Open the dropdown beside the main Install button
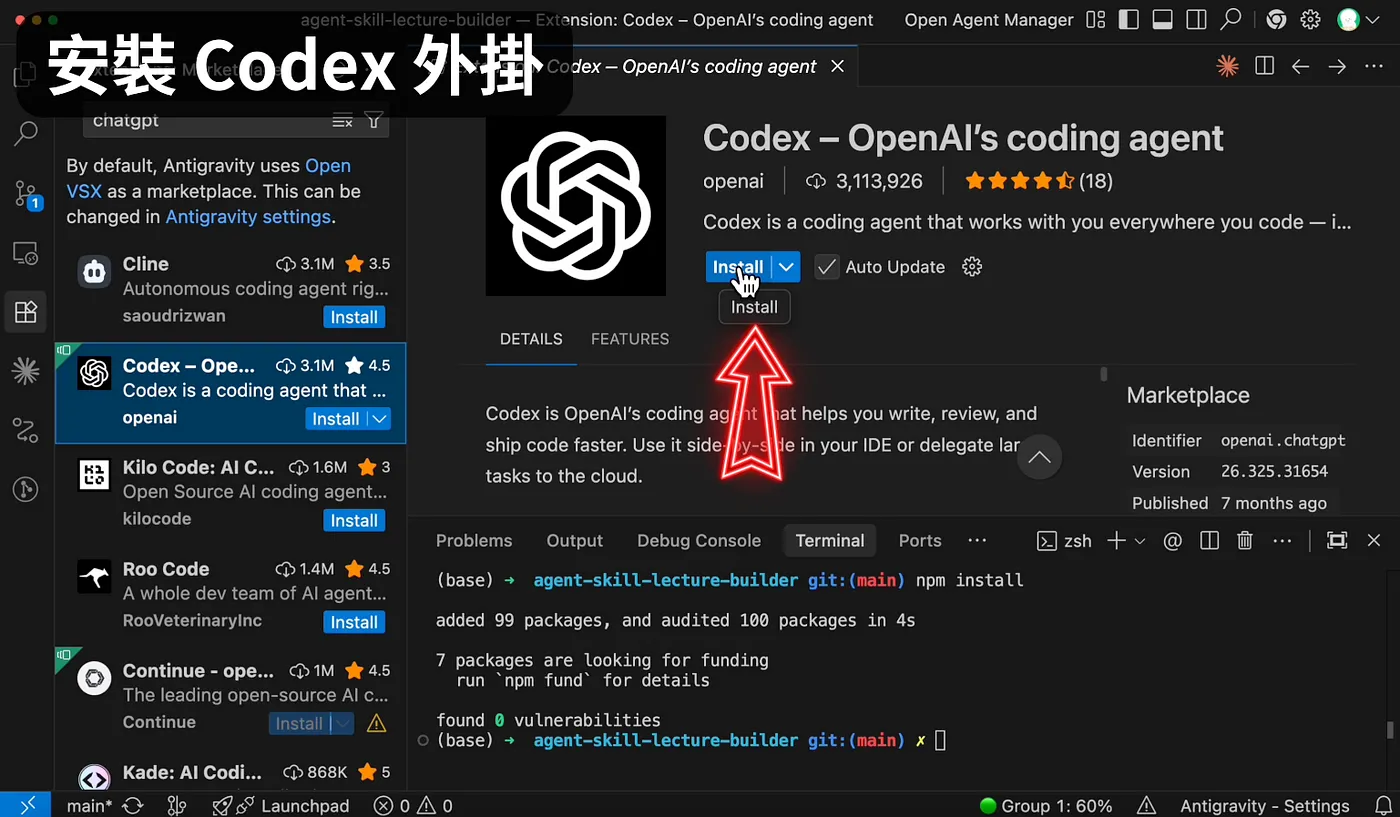Viewport: 1400px width, 817px height. pyautogui.click(x=787, y=267)
